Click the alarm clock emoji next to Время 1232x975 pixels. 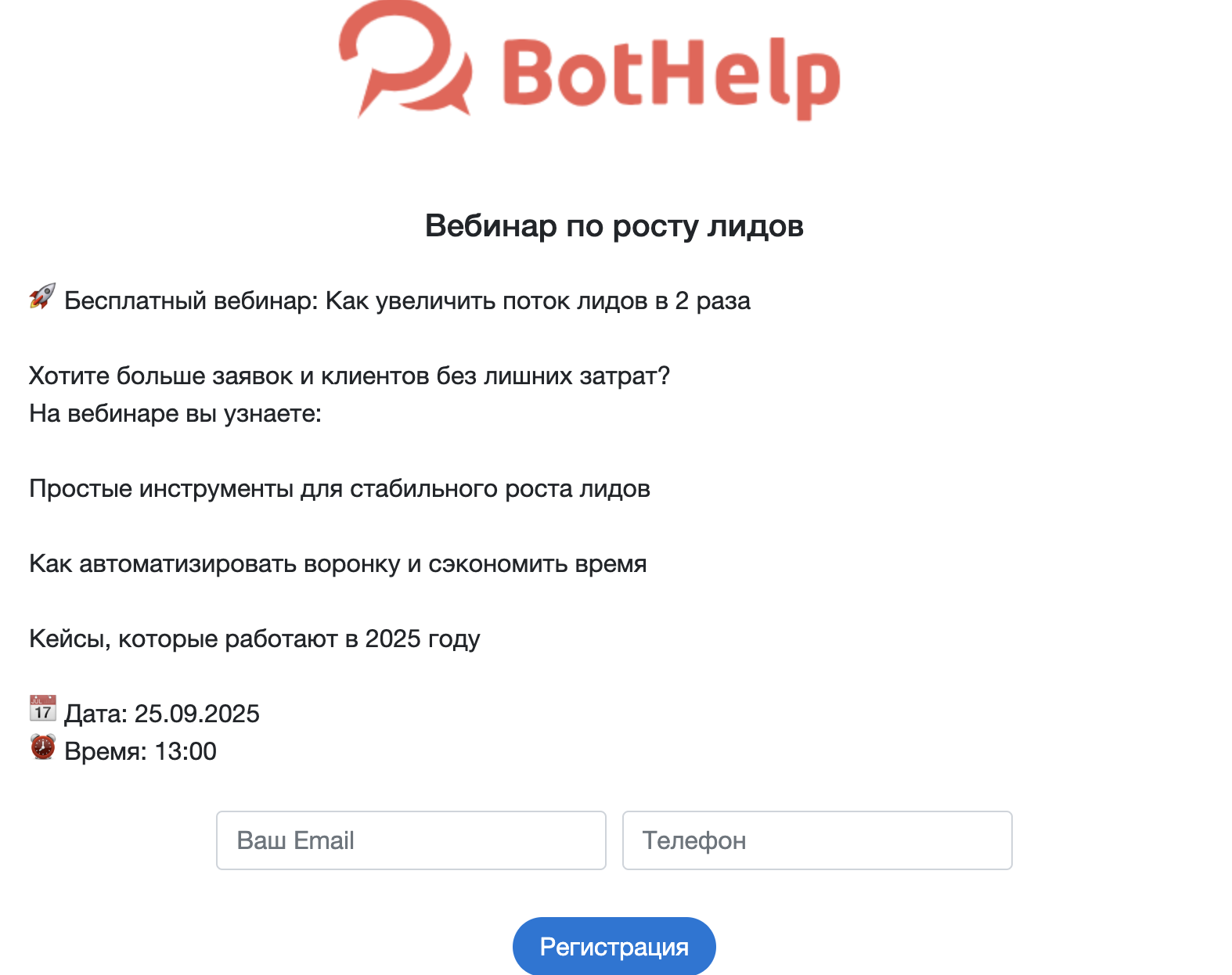[42, 747]
